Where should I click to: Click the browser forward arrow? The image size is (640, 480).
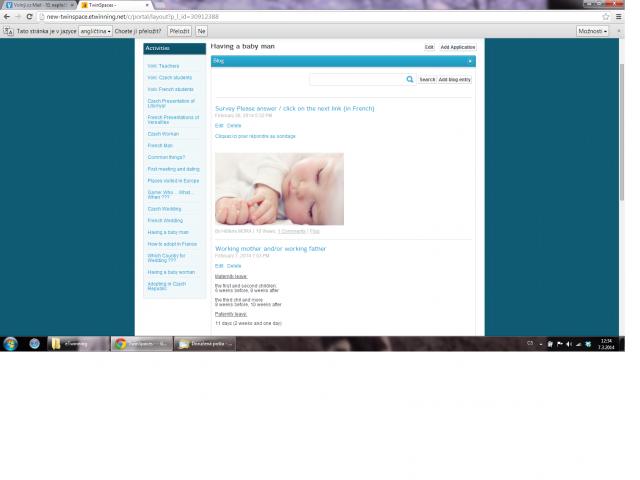[18, 17]
